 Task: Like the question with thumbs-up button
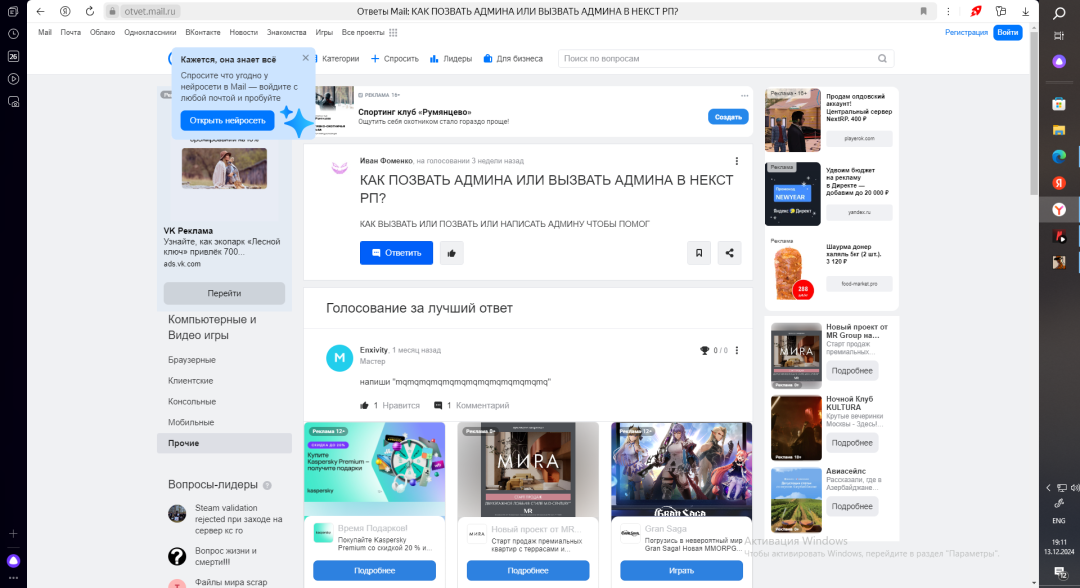click(x=452, y=253)
